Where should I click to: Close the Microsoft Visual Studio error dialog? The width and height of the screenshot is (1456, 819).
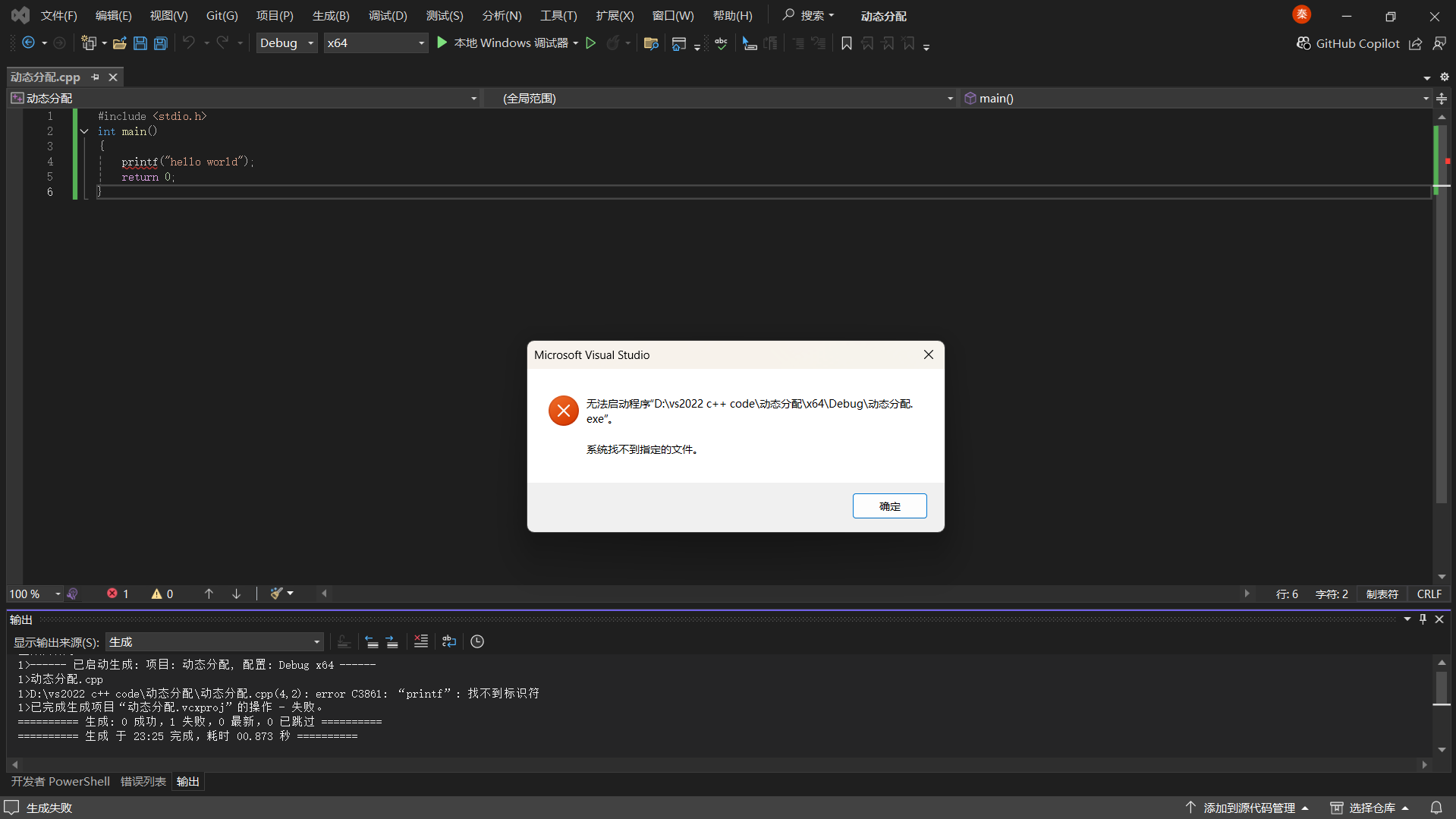pyautogui.click(x=929, y=354)
